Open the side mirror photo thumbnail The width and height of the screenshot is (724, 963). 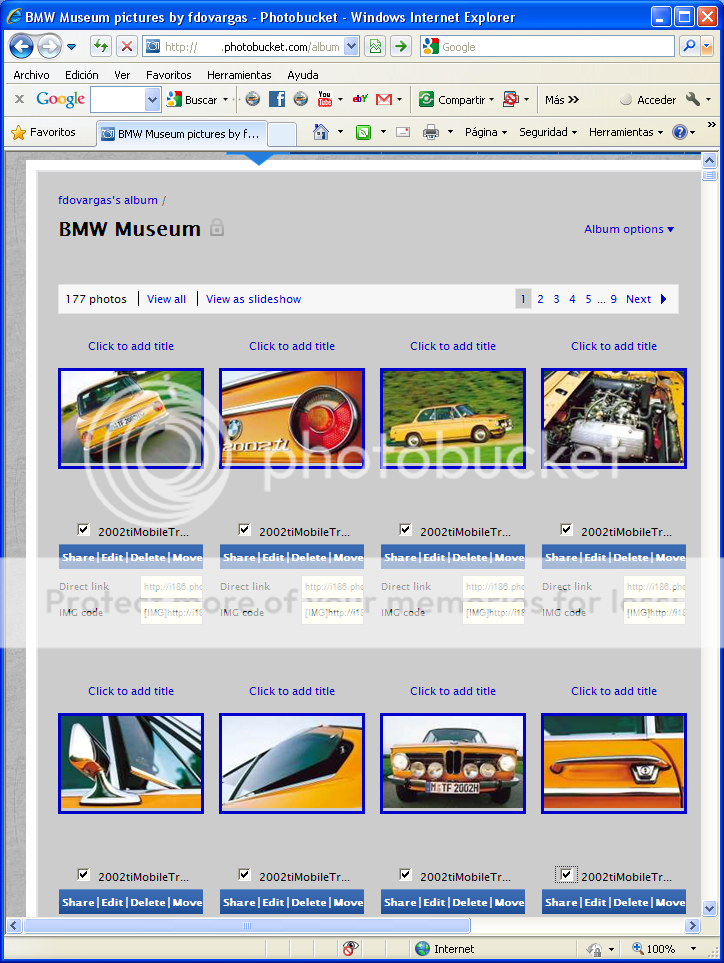[x=131, y=763]
